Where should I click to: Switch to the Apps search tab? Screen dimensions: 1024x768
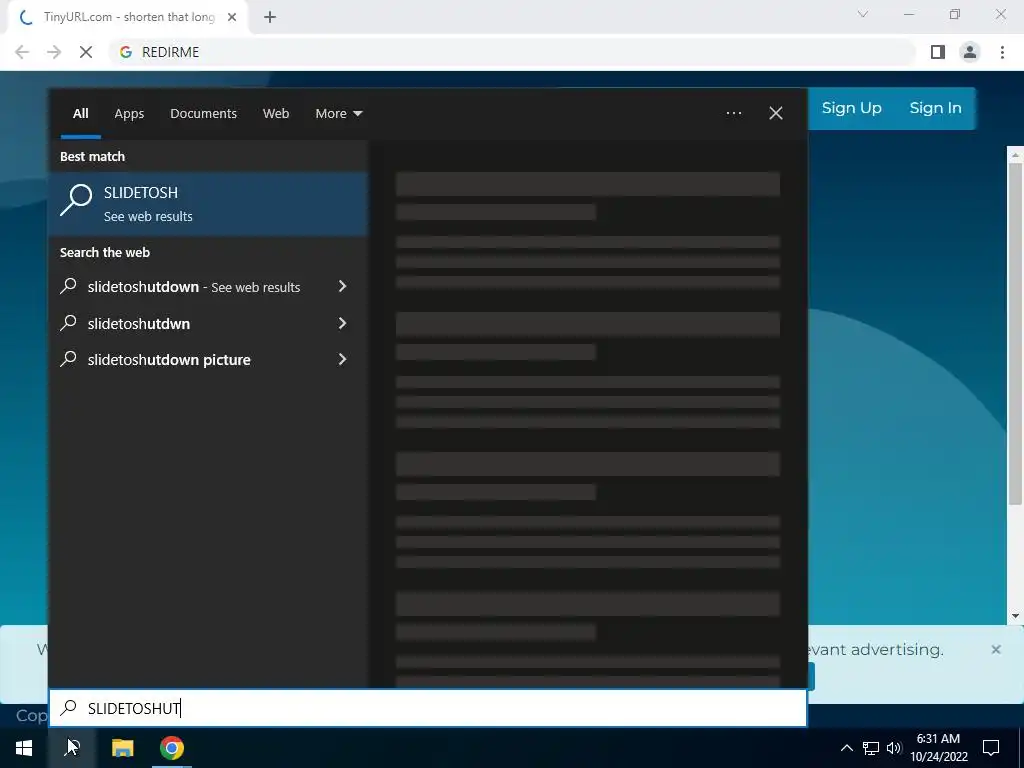(x=129, y=114)
